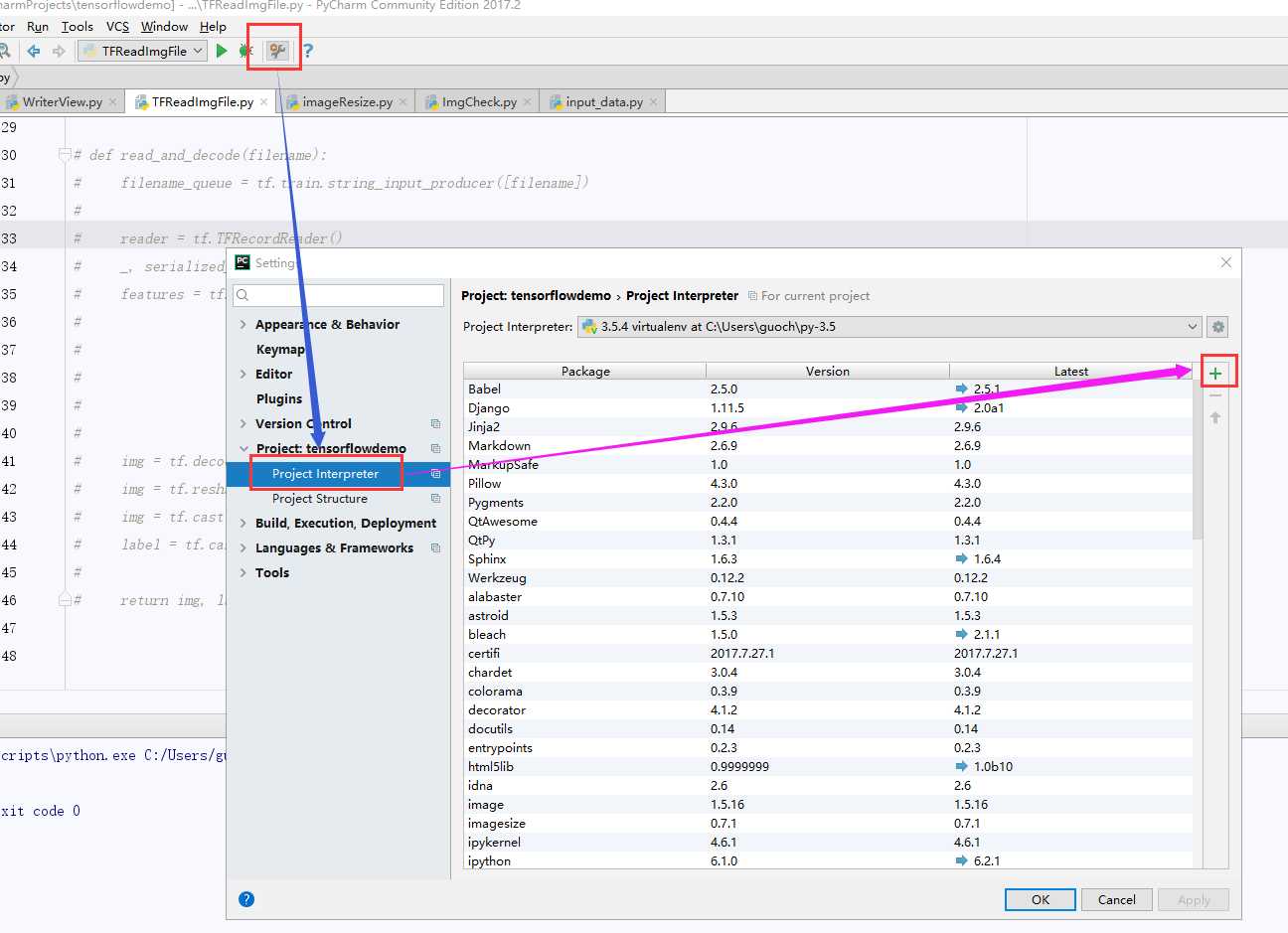Open help with the question mark toolbar icon
The height and width of the screenshot is (933, 1288).
[x=308, y=51]
